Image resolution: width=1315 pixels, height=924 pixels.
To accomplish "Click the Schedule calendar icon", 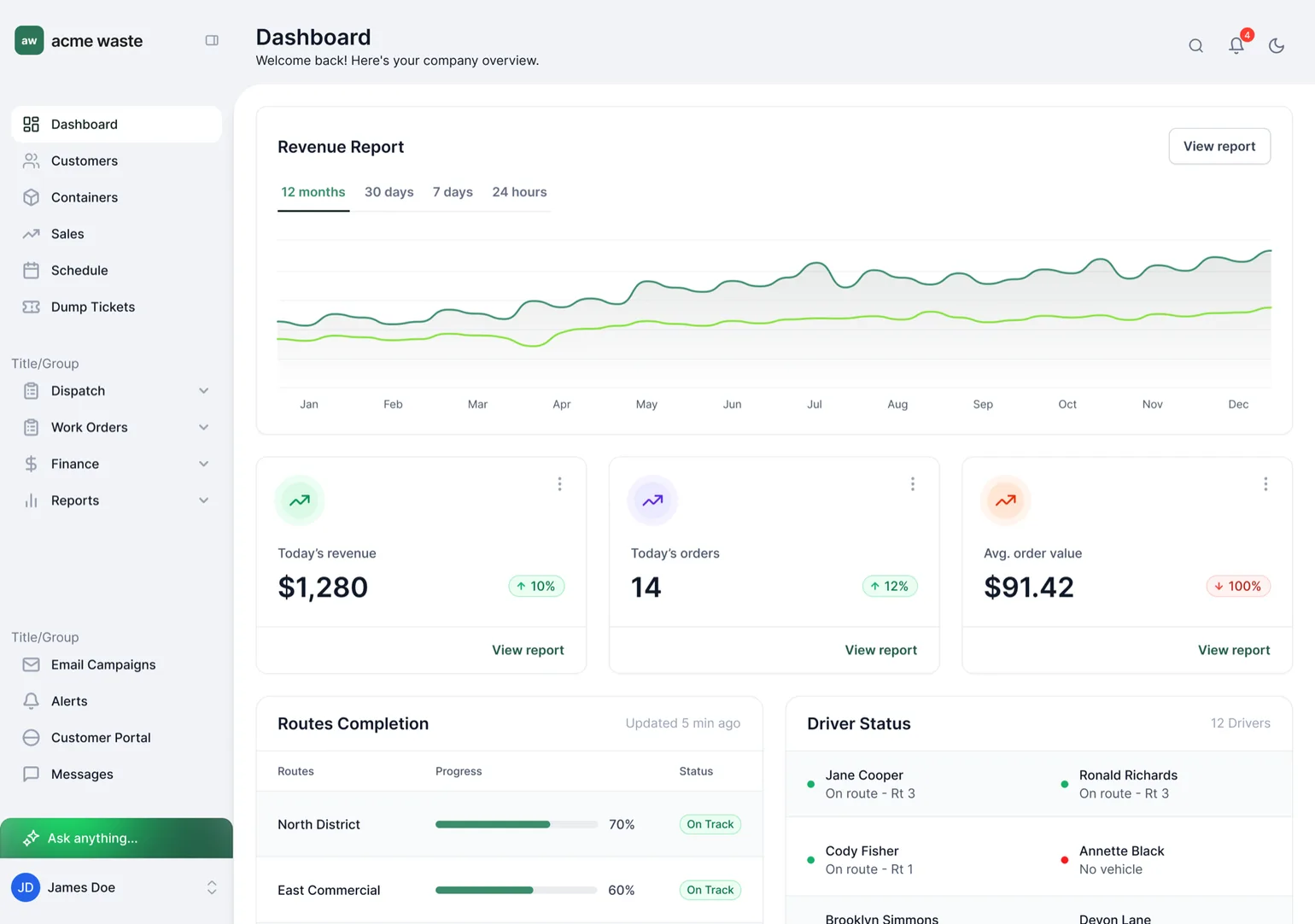I will (x=32, y=271).
